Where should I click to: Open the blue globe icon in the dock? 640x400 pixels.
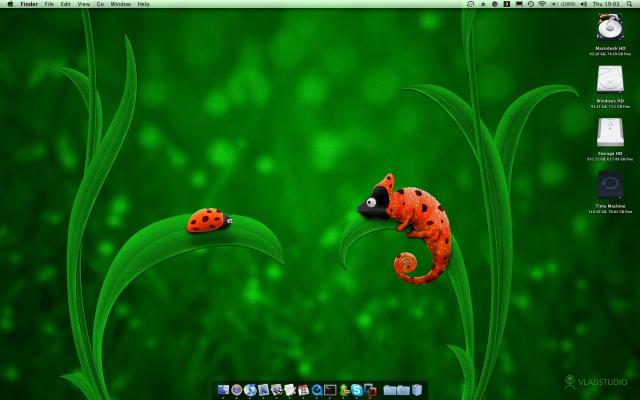[250, 390]
